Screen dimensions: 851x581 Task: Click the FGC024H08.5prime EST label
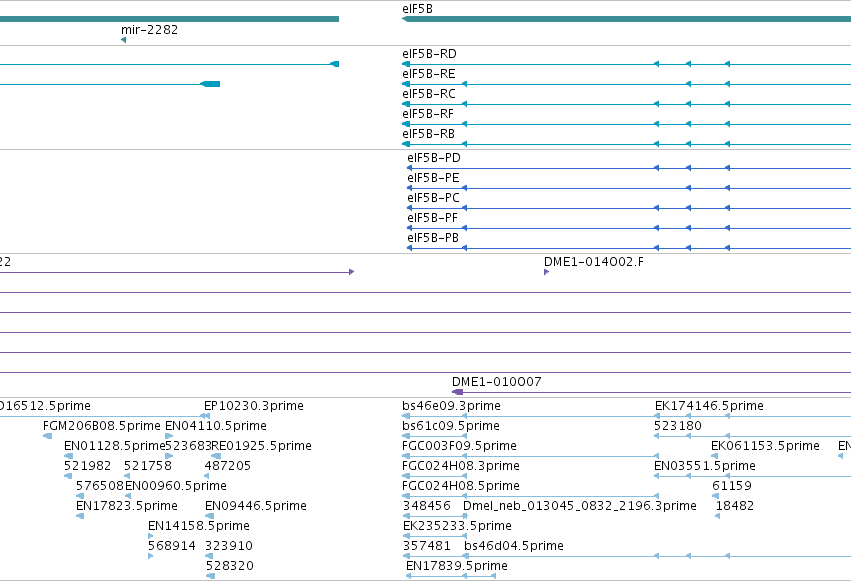(461, 486)
